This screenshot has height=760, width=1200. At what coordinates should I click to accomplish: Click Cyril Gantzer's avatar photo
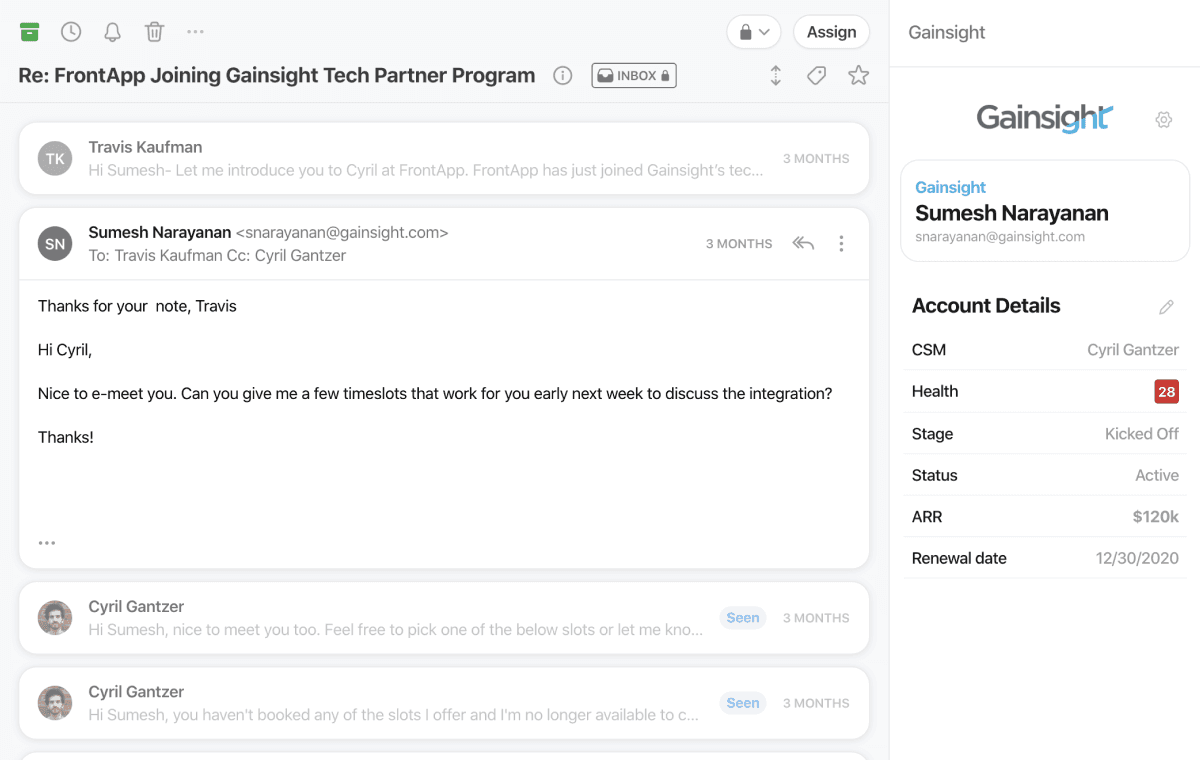(55, 617)
